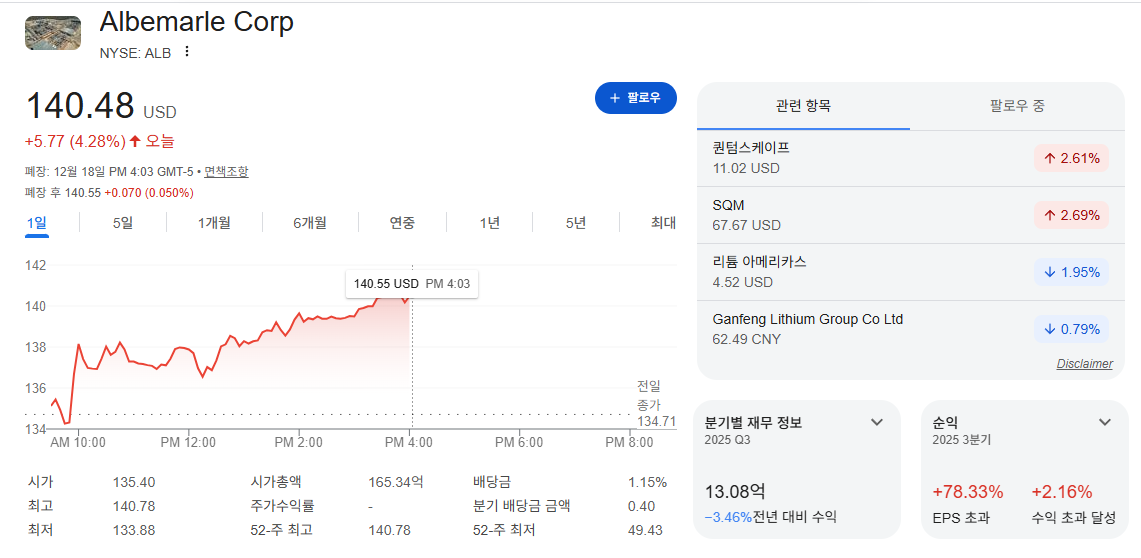The width and height of the screenshot is (1141, 558).
Task: Select the 5일 chart range
Action: point(123,223)
